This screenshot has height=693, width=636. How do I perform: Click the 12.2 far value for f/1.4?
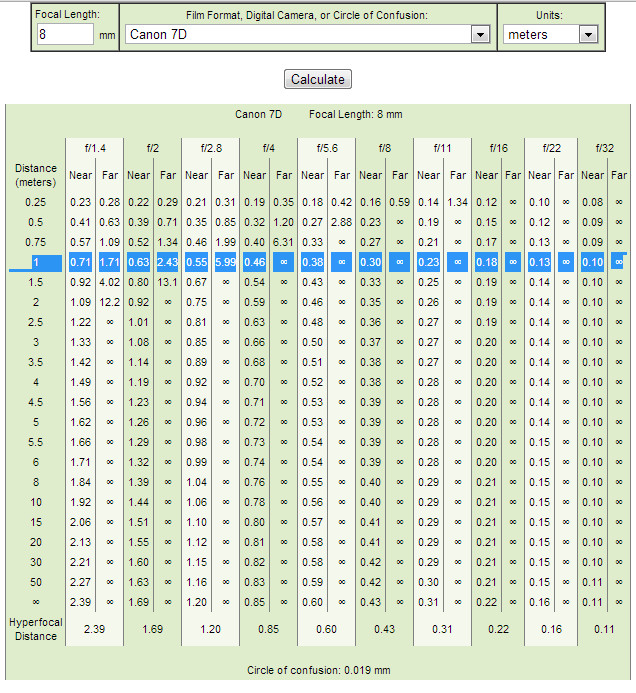tap(109, 302)
